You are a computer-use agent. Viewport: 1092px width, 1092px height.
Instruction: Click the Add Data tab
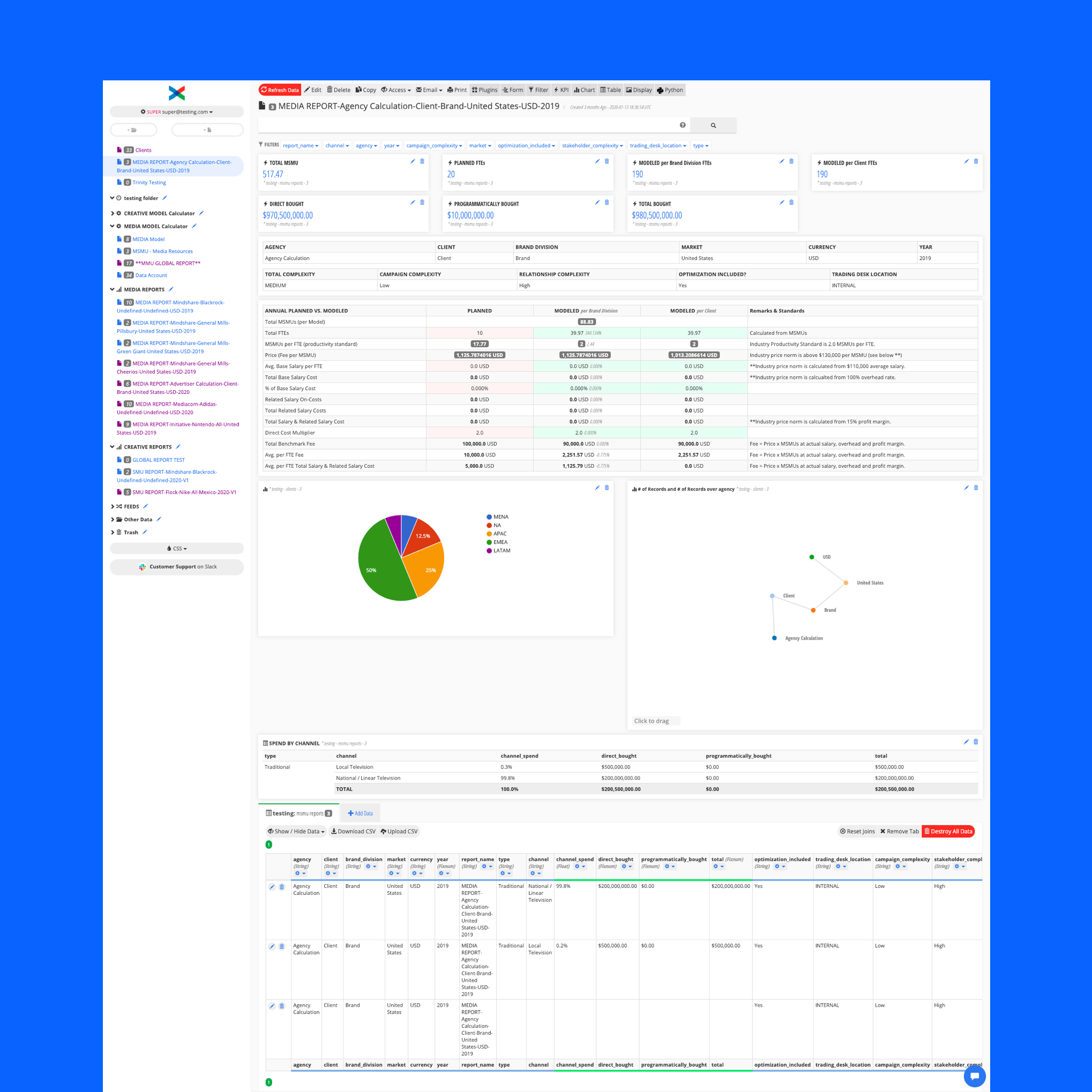pyautogui.click(x=360, y=813)
